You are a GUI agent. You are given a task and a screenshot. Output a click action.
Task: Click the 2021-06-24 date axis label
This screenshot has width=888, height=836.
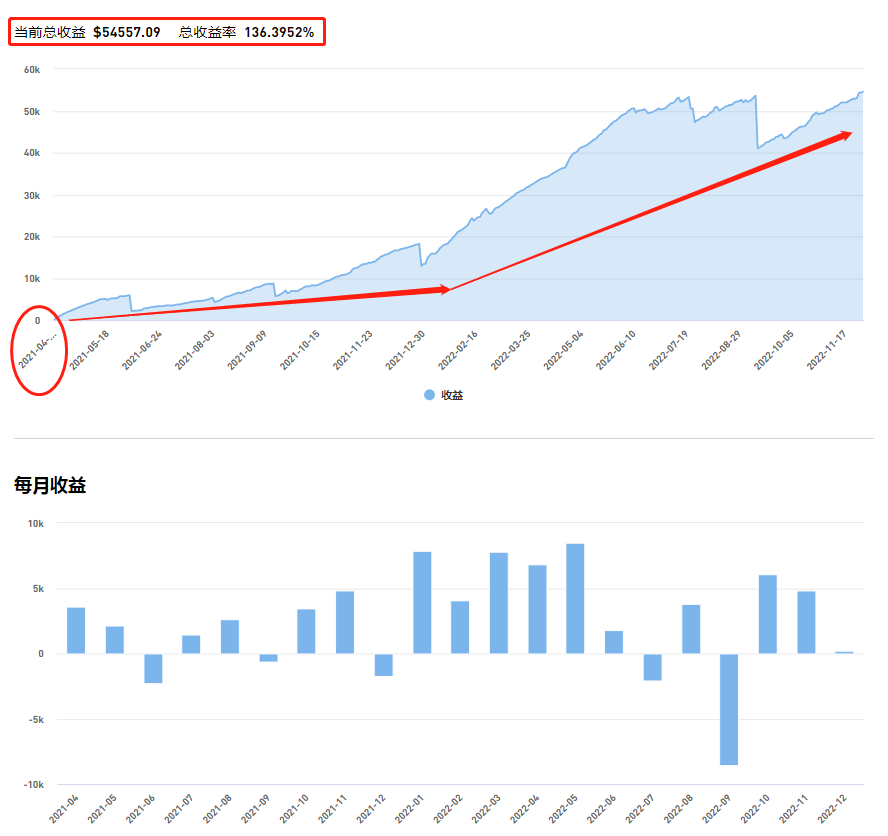click(142, 350)
